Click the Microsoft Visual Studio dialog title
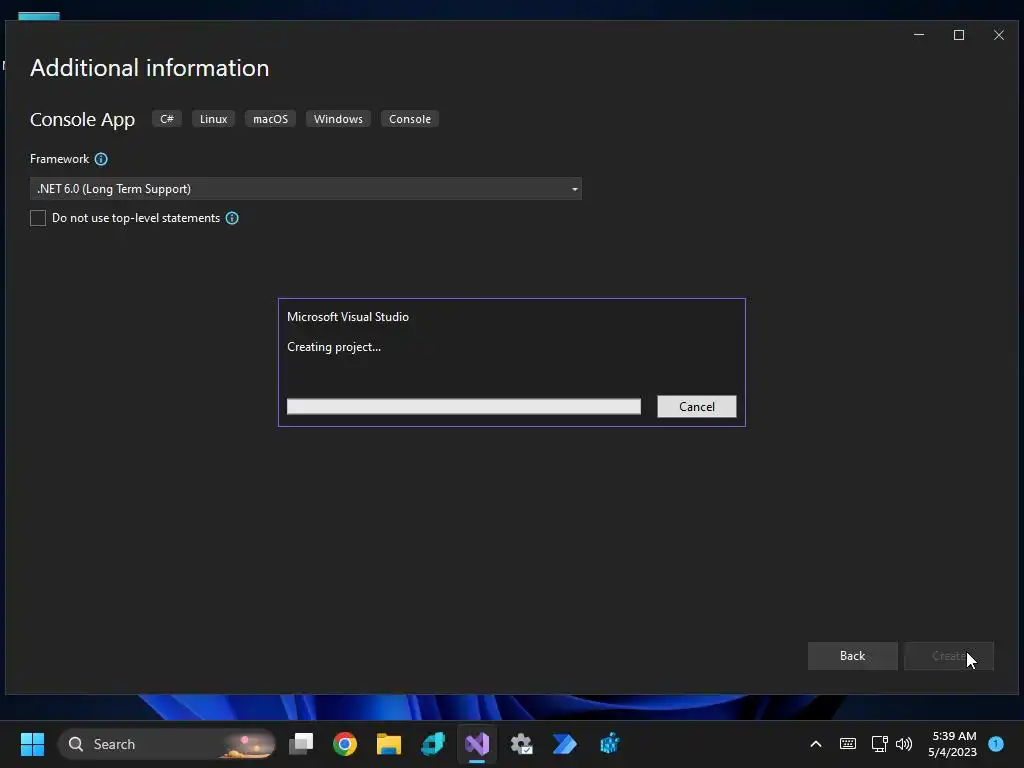Viewport: 1024px width, 768px height. pyautogui.click(x=348, y=317)
